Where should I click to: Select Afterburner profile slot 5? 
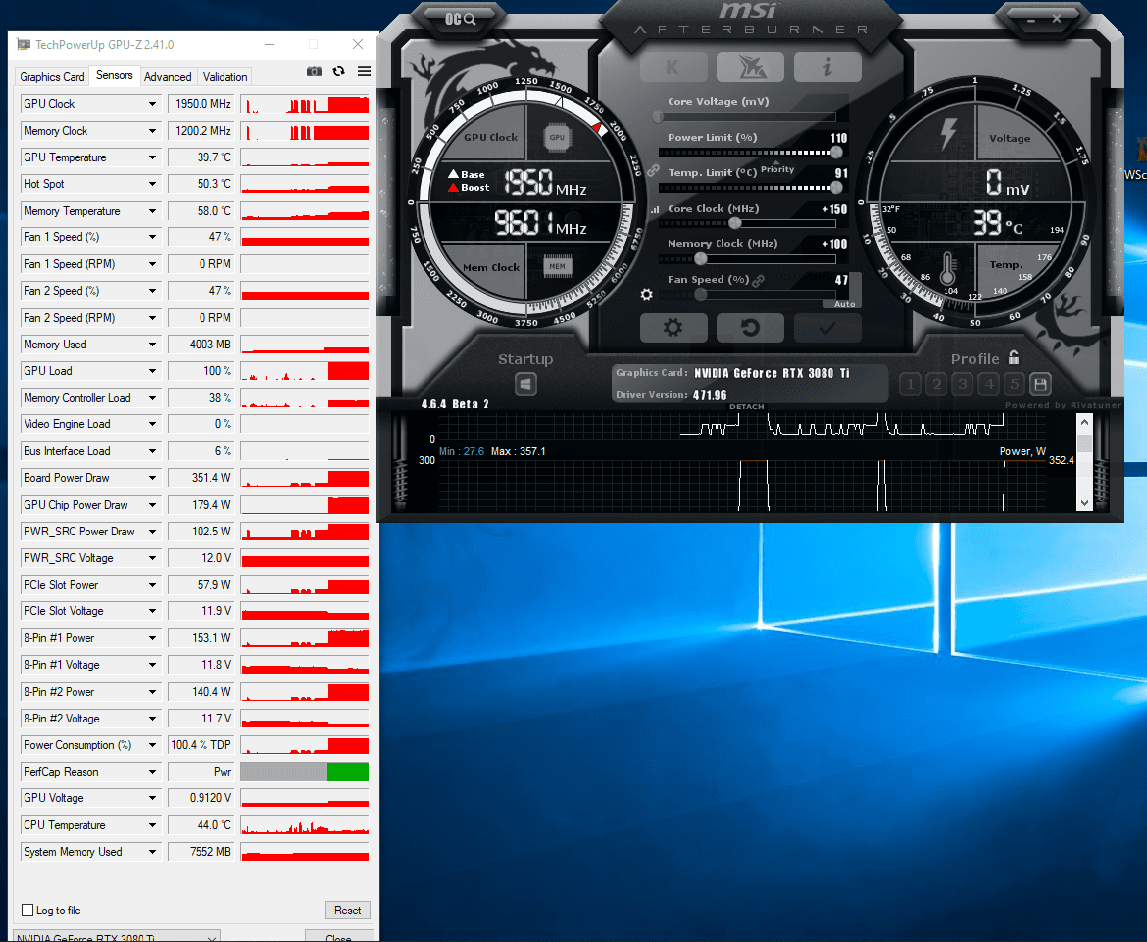click(x=1015, y=384)
